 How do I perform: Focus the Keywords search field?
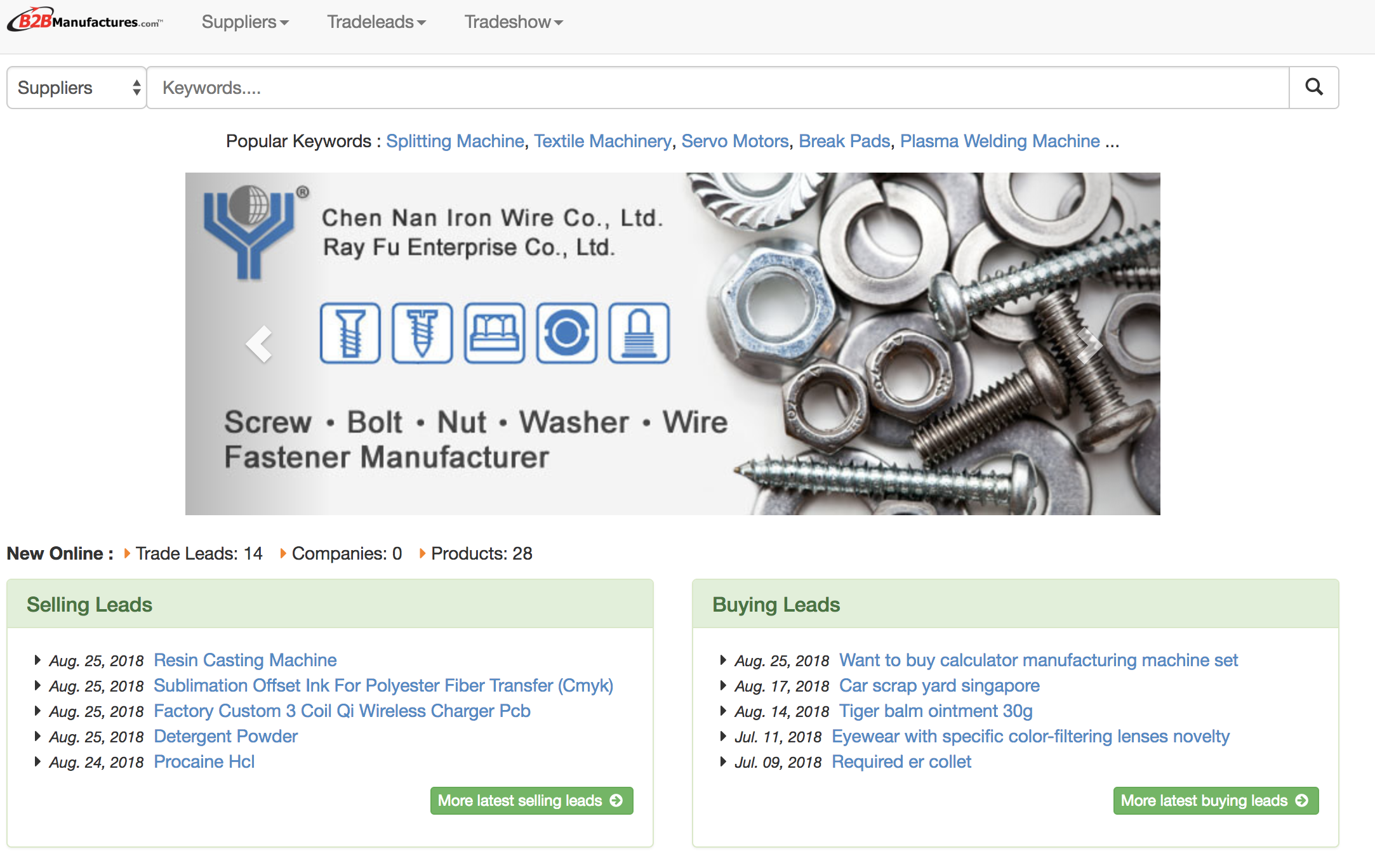[718, 88]
